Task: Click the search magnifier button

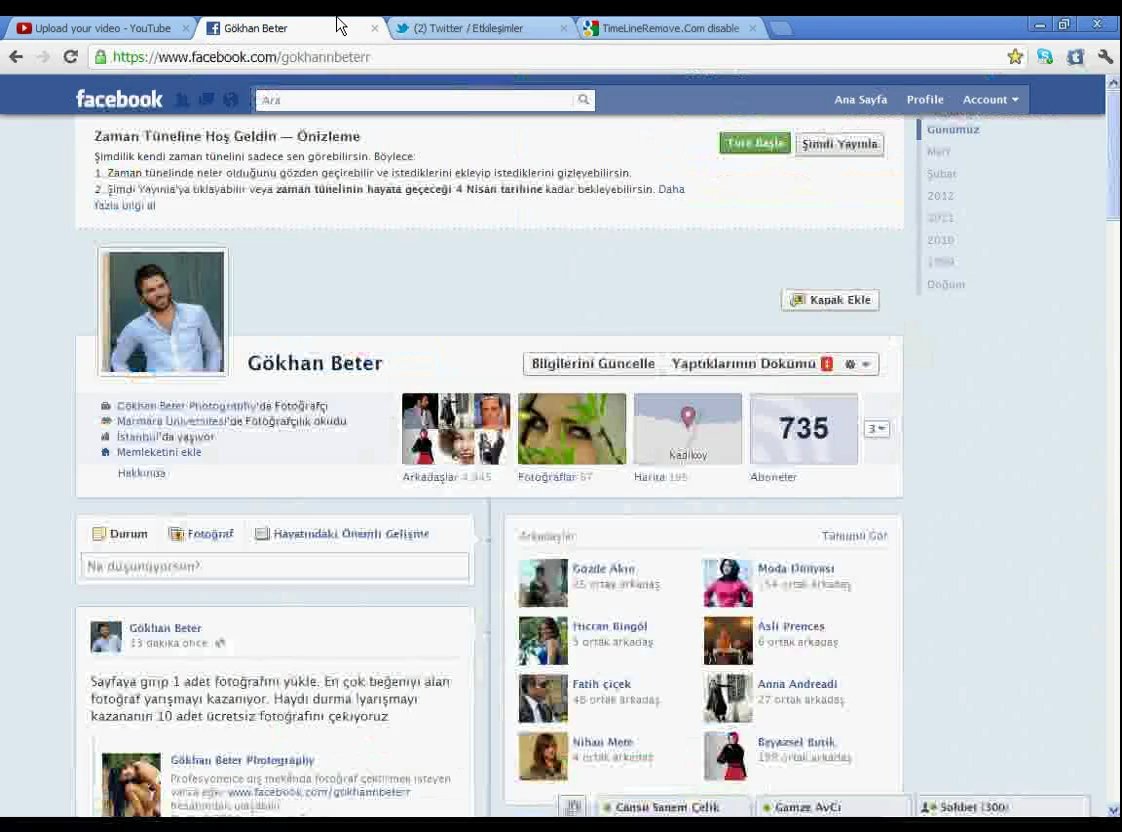Action: pyautogui.click(x=583, y=99)
